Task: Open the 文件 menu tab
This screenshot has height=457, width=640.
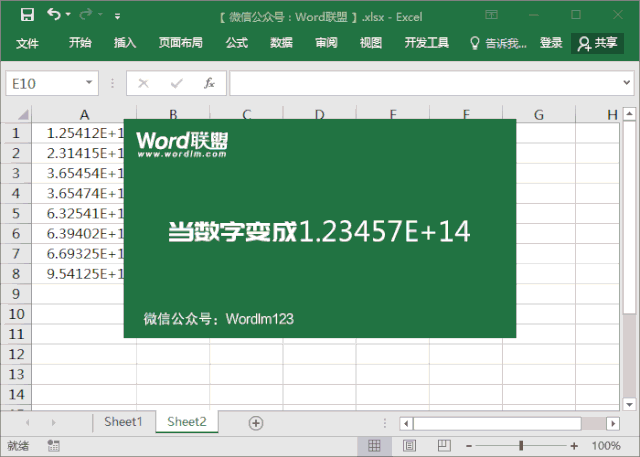Action: pyautogui.click(x=27, y=43)
